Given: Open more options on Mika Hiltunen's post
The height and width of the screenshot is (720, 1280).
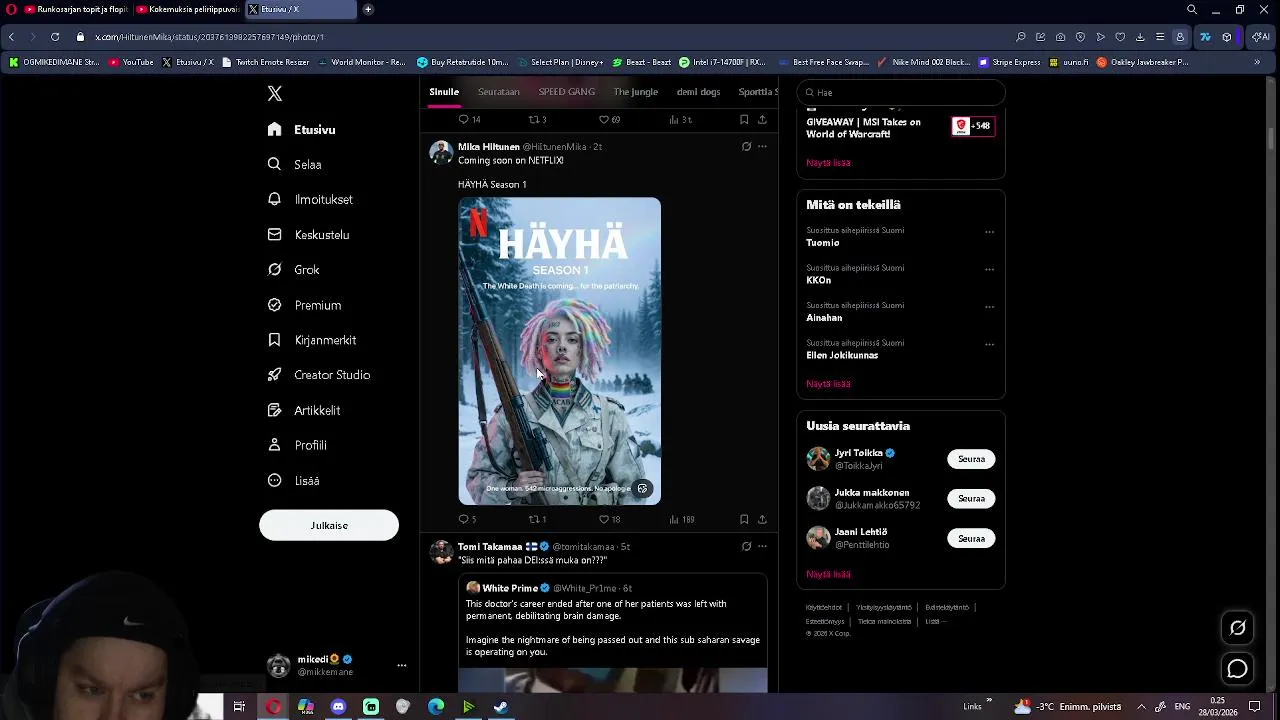Looking at the screenshot, I should 762,147.
